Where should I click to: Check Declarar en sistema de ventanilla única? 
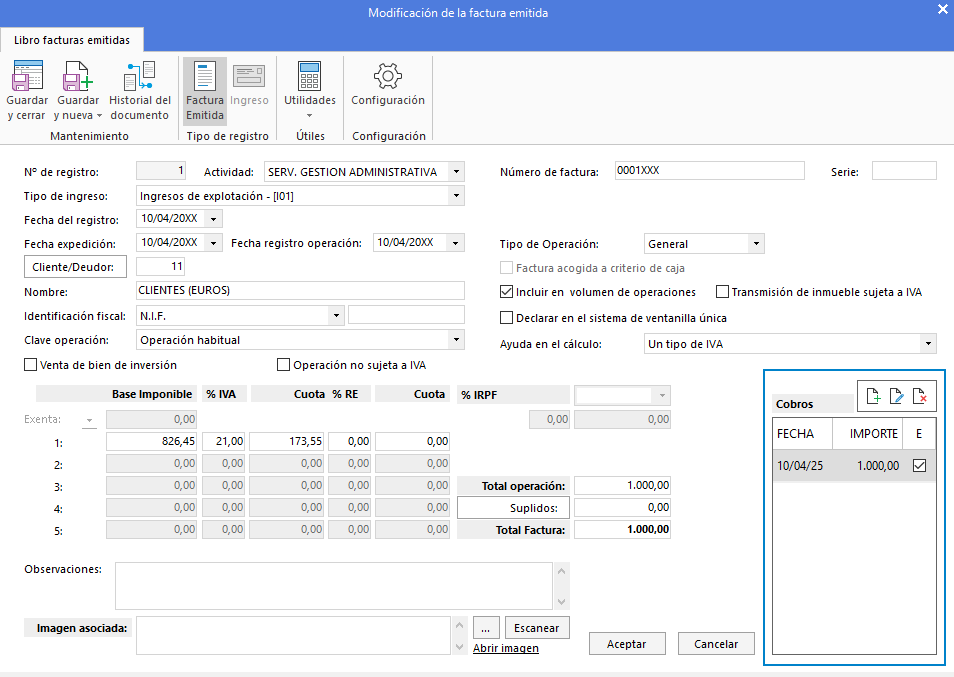point(506,318)
